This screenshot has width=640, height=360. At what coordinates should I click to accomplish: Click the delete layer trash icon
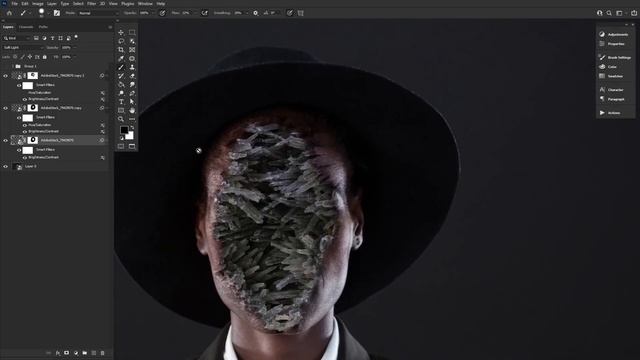point(102,353)
